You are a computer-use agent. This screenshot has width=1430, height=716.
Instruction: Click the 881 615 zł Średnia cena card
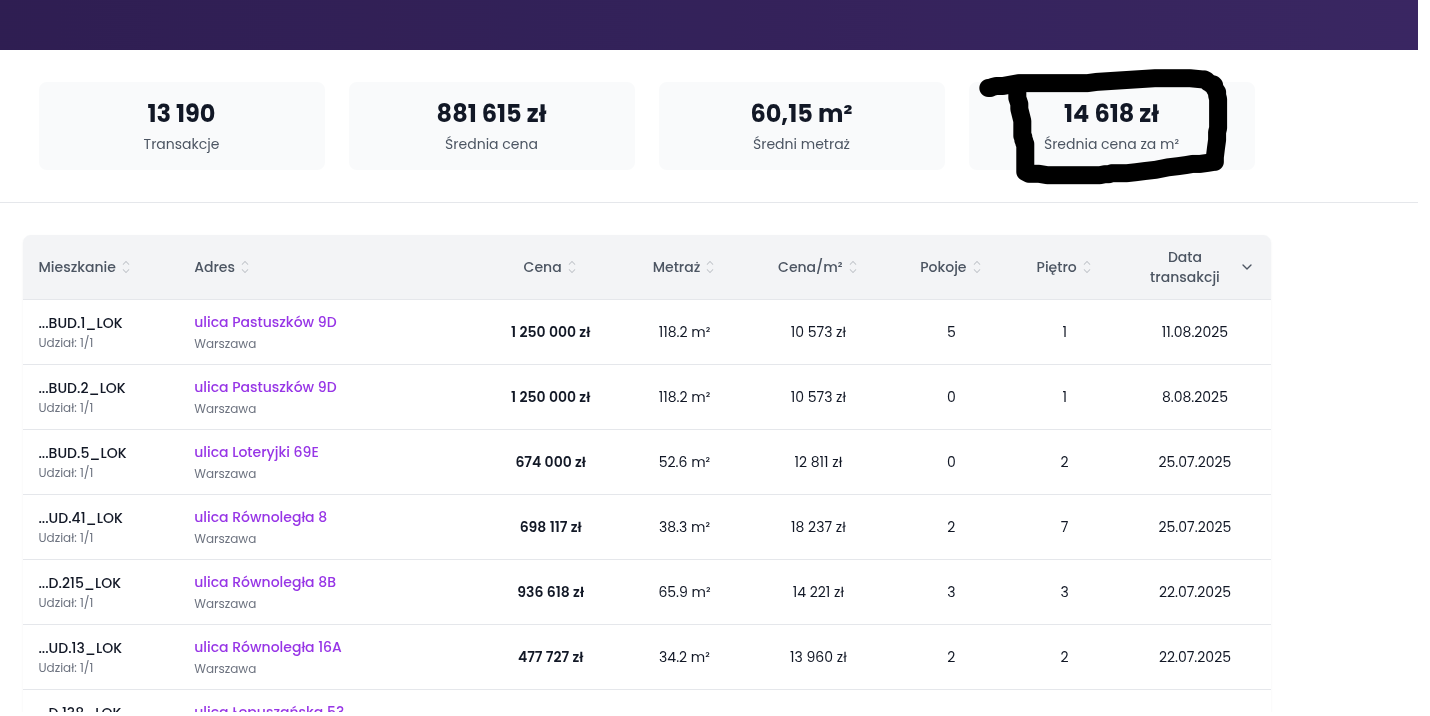point(491,126)
